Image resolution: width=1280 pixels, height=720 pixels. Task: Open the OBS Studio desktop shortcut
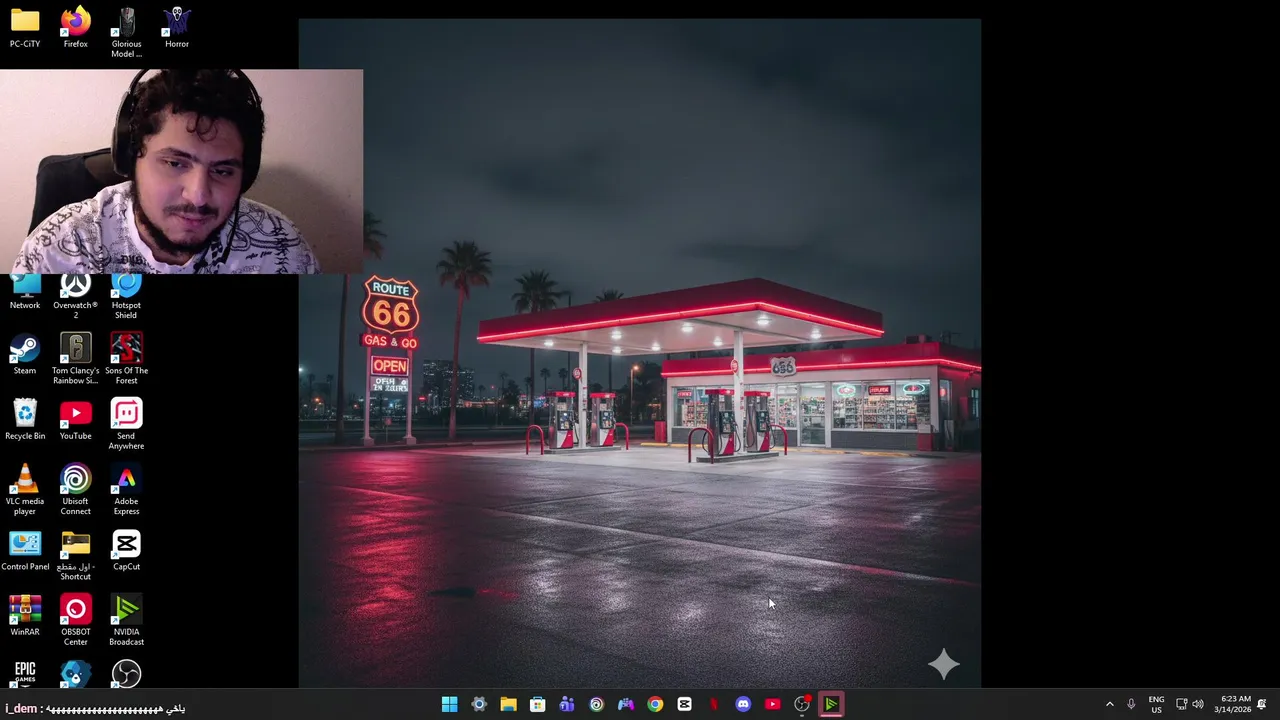tap(126, 673)
